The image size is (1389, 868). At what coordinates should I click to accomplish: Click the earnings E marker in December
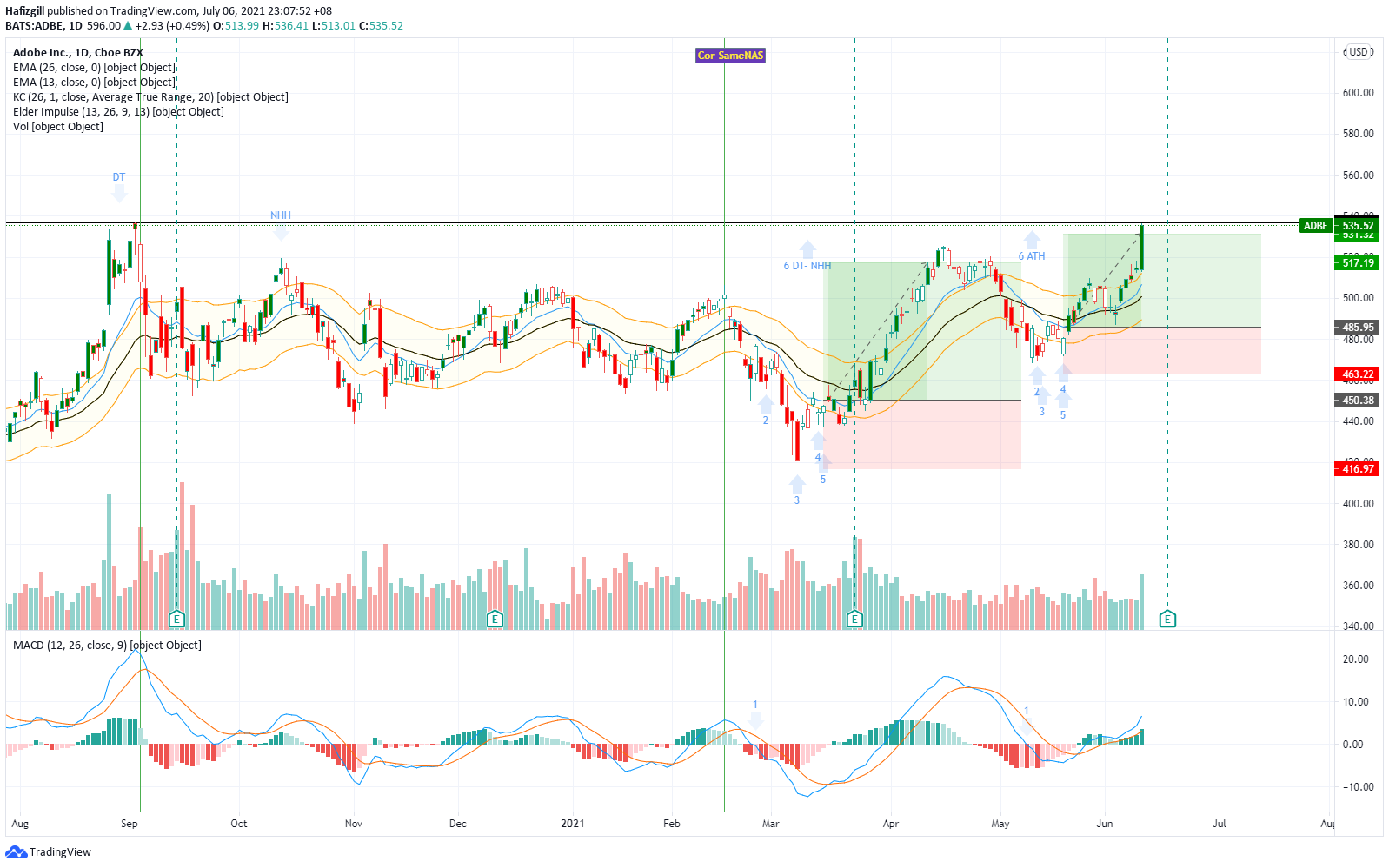tap(495, 619)
